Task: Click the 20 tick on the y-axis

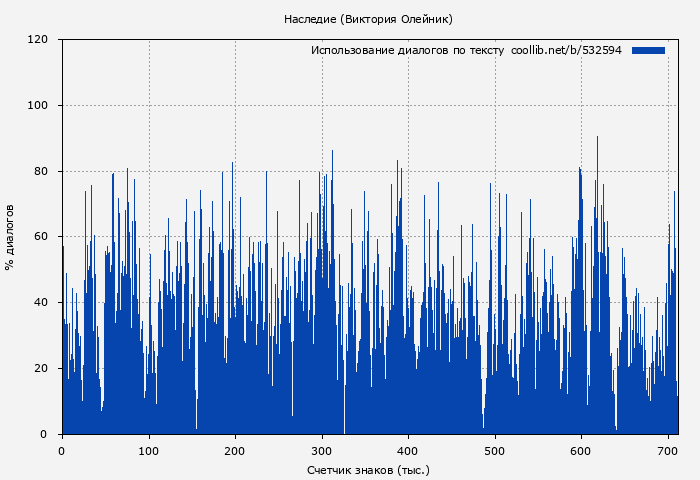Action: coord(41,369)
